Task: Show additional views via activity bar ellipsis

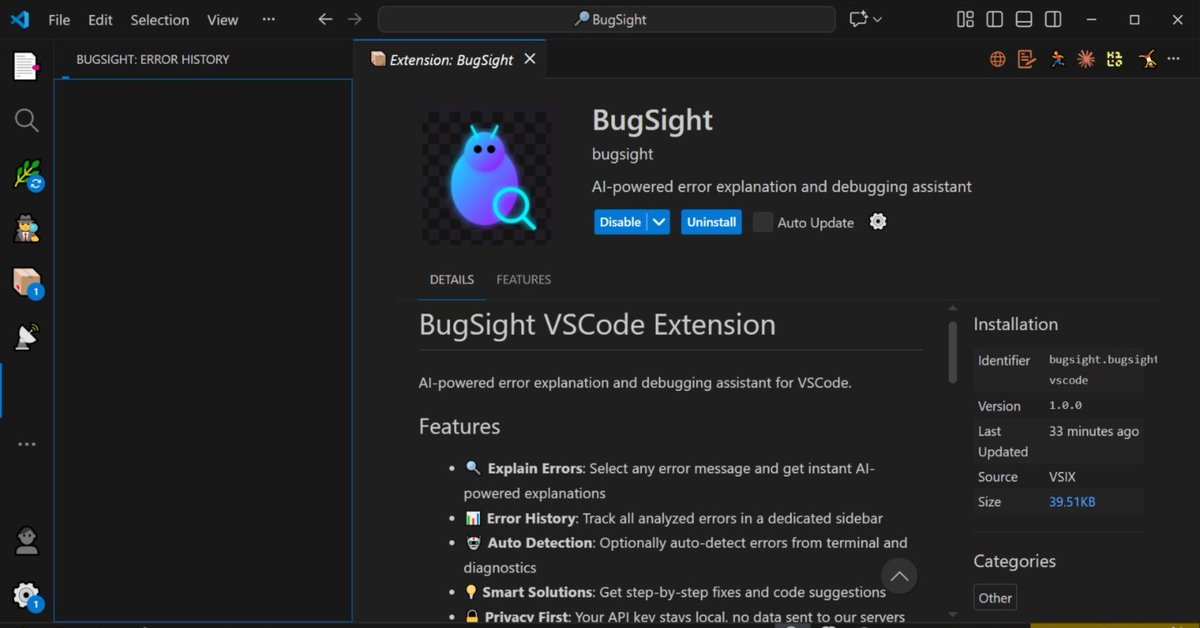Action: point(26,444)
